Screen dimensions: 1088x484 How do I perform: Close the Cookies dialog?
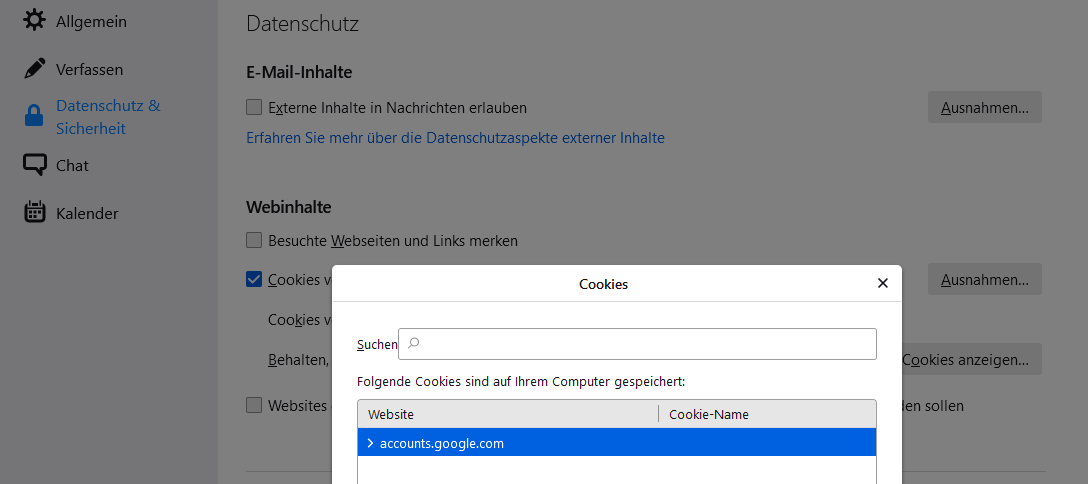pos(883,283)
